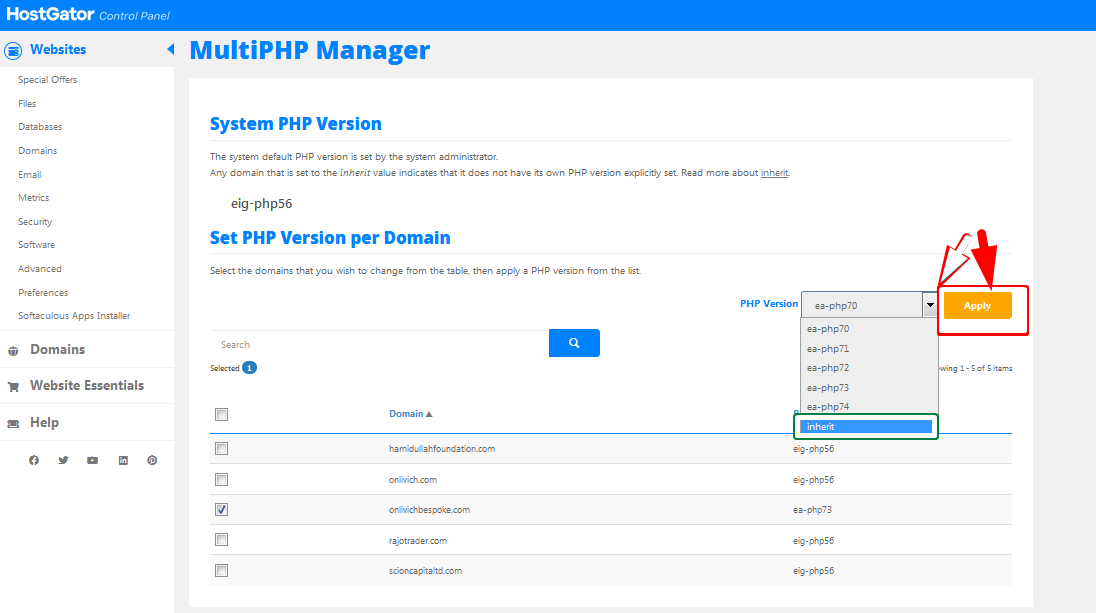This screenshot has height=613, width=1096.
Task: Open Metrics in sidebar
Action: (x=34, y=198)
